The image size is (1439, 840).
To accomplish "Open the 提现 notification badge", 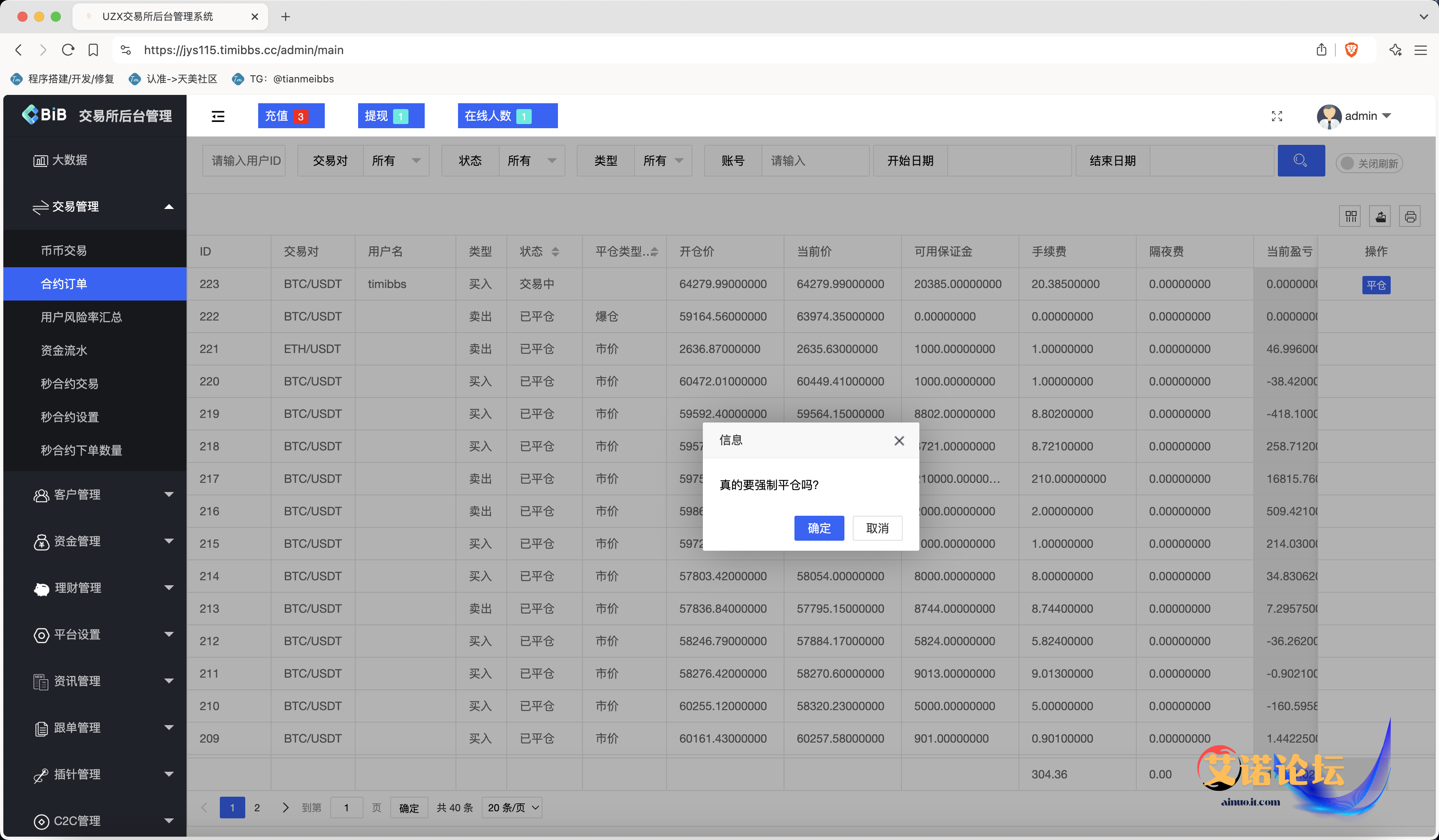I will click(x=391, y=116).
